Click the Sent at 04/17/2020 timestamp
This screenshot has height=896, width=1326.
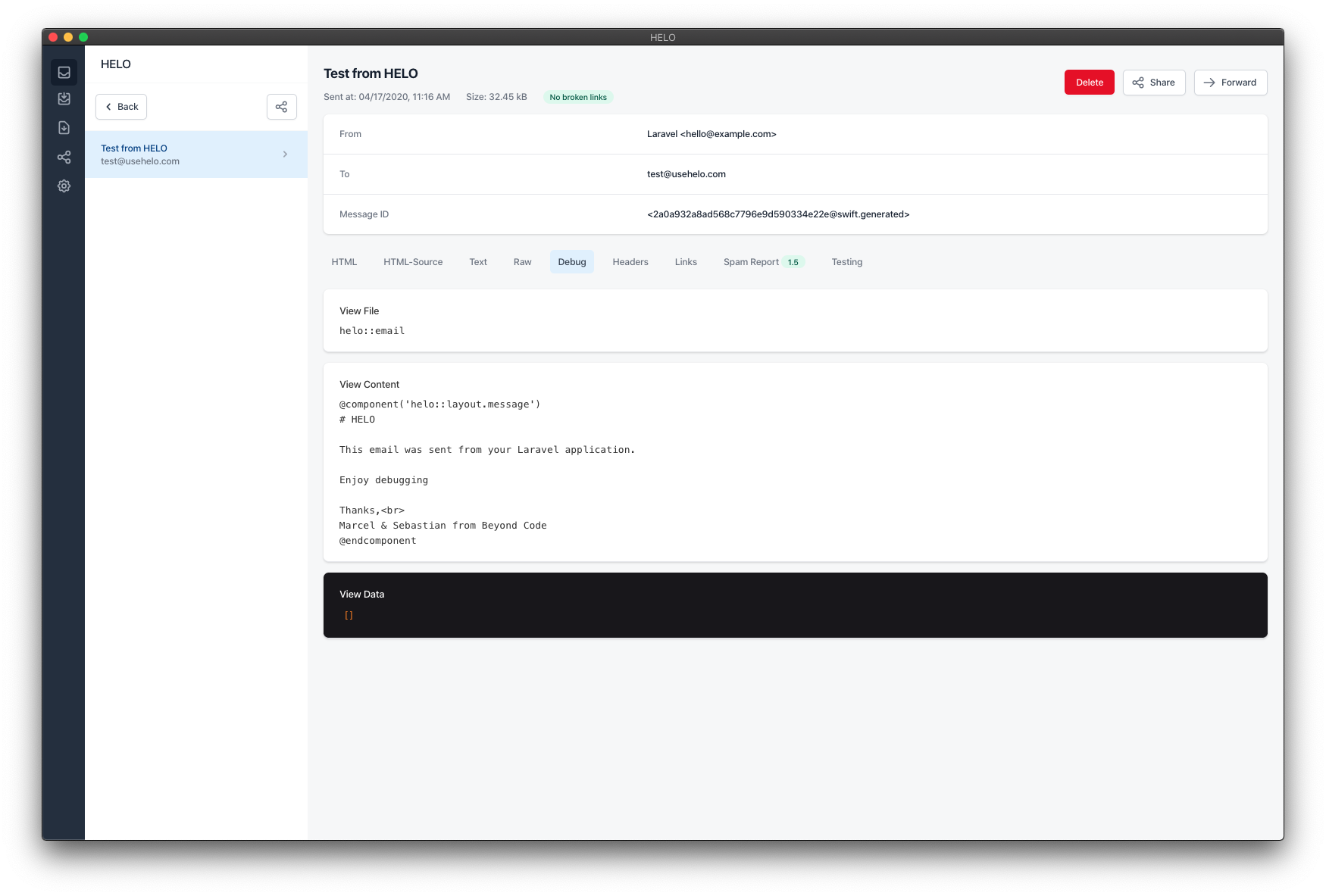click(x=386, y=97)
